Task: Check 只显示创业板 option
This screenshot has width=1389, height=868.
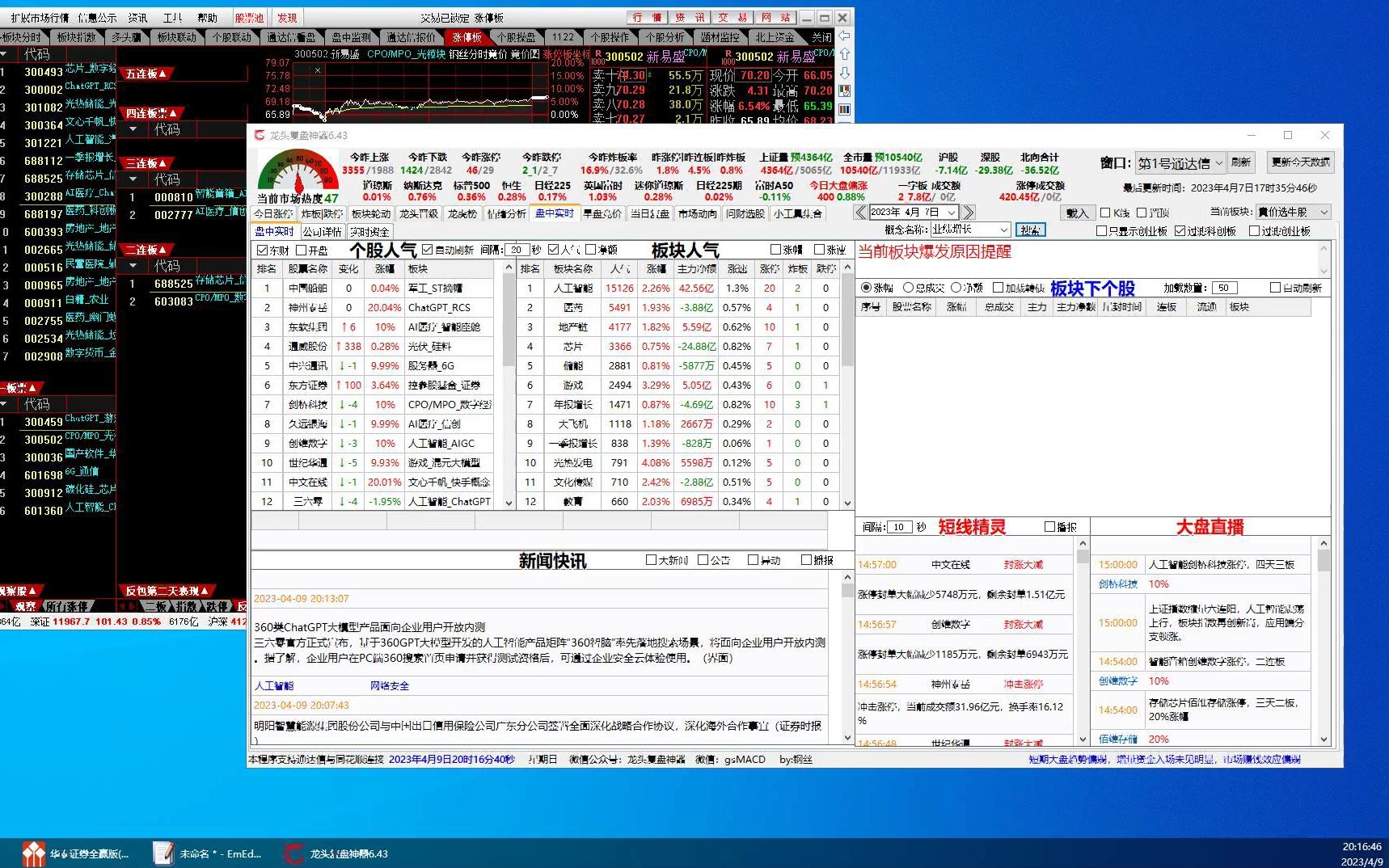Action: [1101, 231]
